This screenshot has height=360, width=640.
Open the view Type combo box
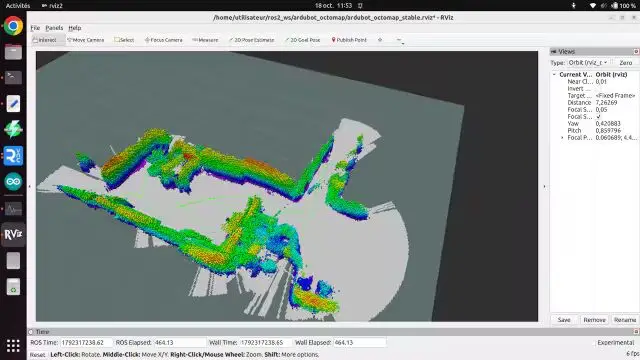click(x=588, y=62)
